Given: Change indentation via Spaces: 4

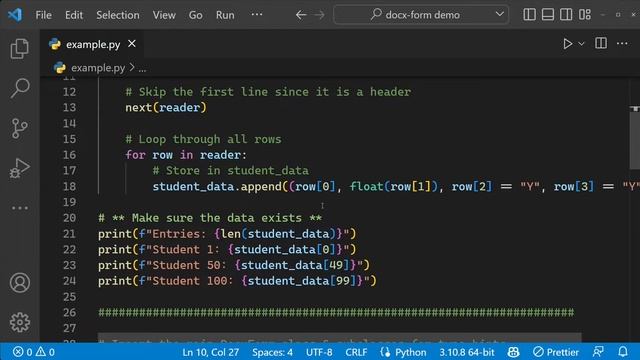Looking at the screenshot, I should [x=272, y=352].
